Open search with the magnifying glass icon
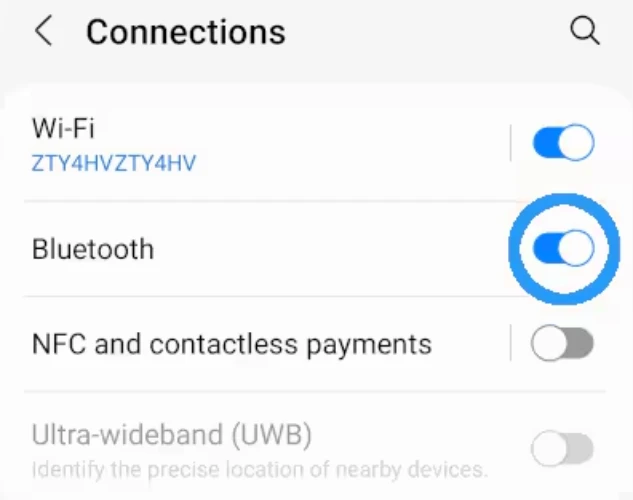Viewport: 633px width, 500px height. [x=584, y=31]
